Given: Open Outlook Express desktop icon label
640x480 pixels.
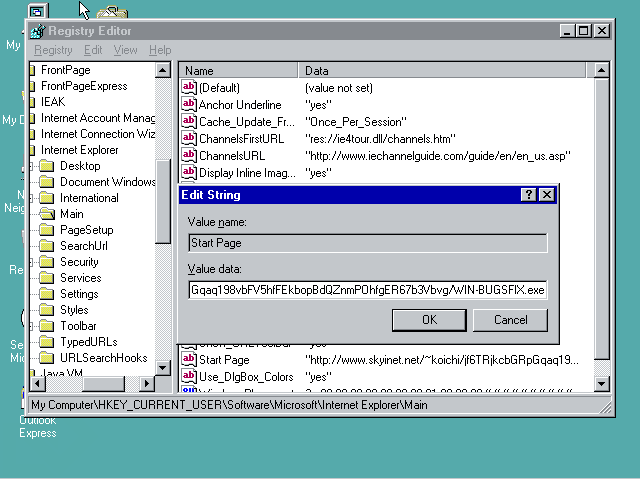Looking at the screenshot, I should pyautogui.click(x=38, y=427).
